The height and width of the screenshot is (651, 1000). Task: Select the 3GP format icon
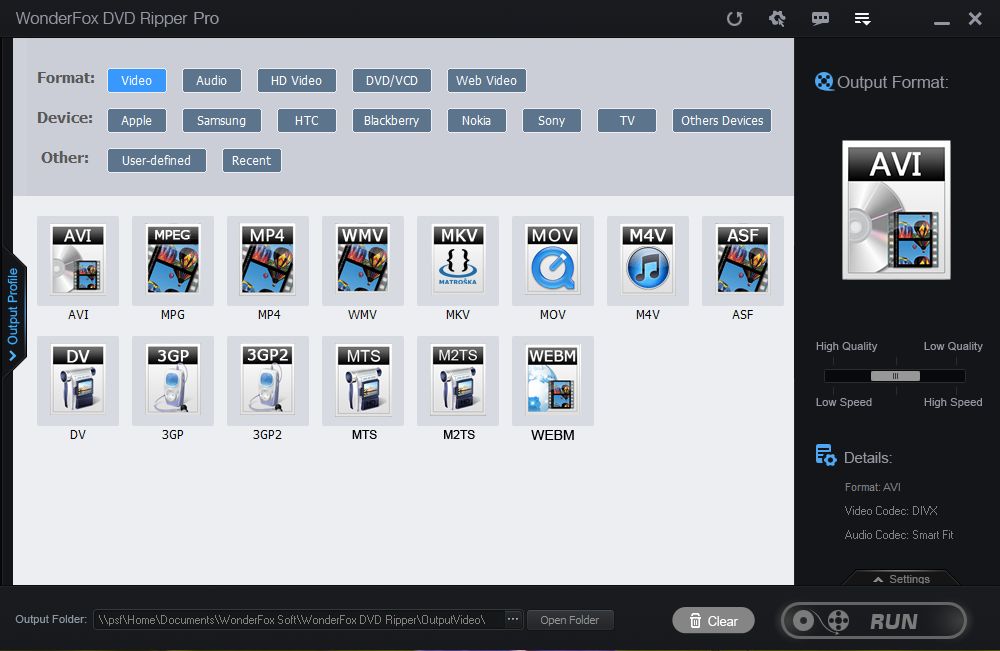pos(173,381)
